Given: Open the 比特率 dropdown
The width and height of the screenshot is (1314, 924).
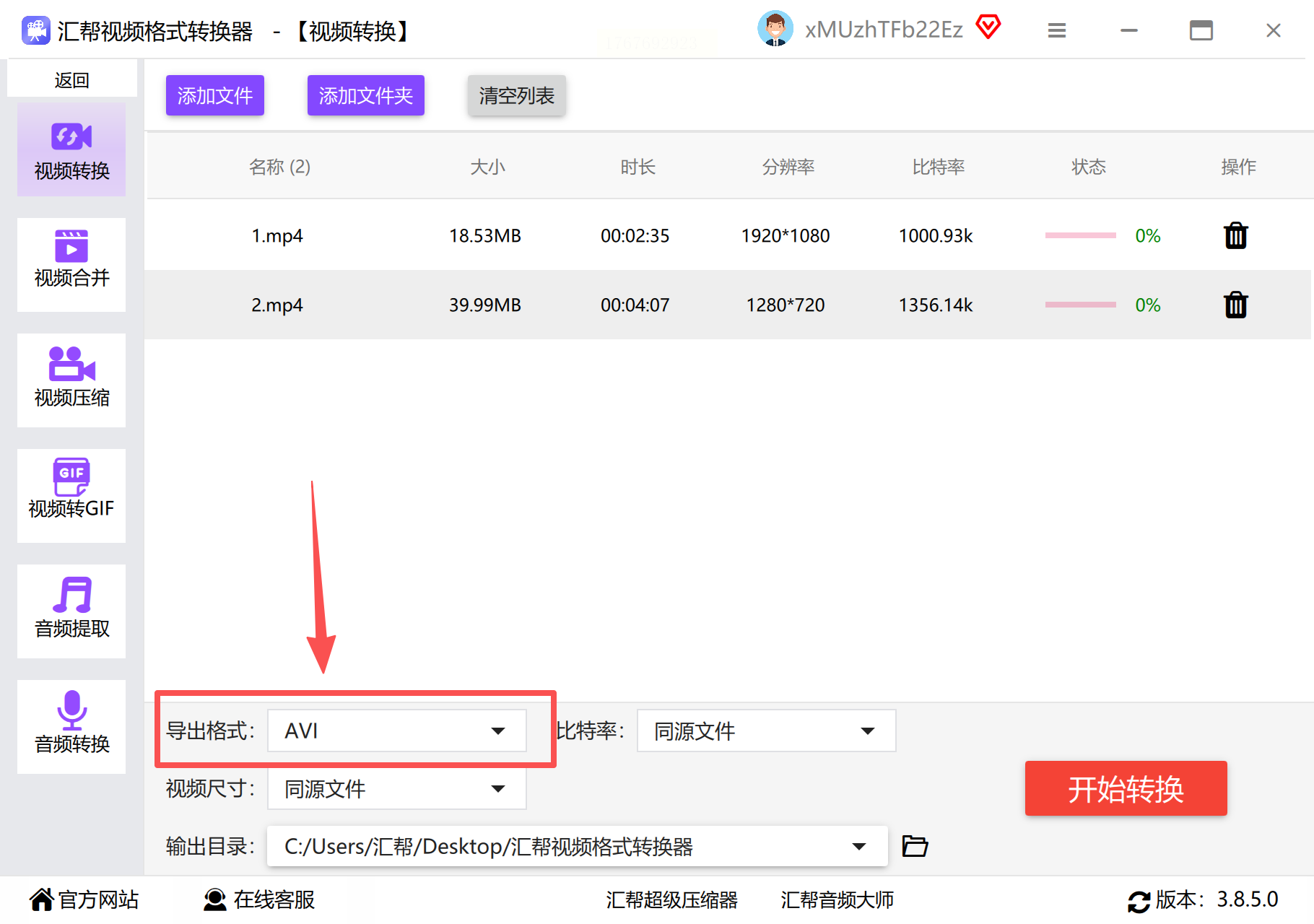Looking at the screenshot, I should tap(766, 731).
